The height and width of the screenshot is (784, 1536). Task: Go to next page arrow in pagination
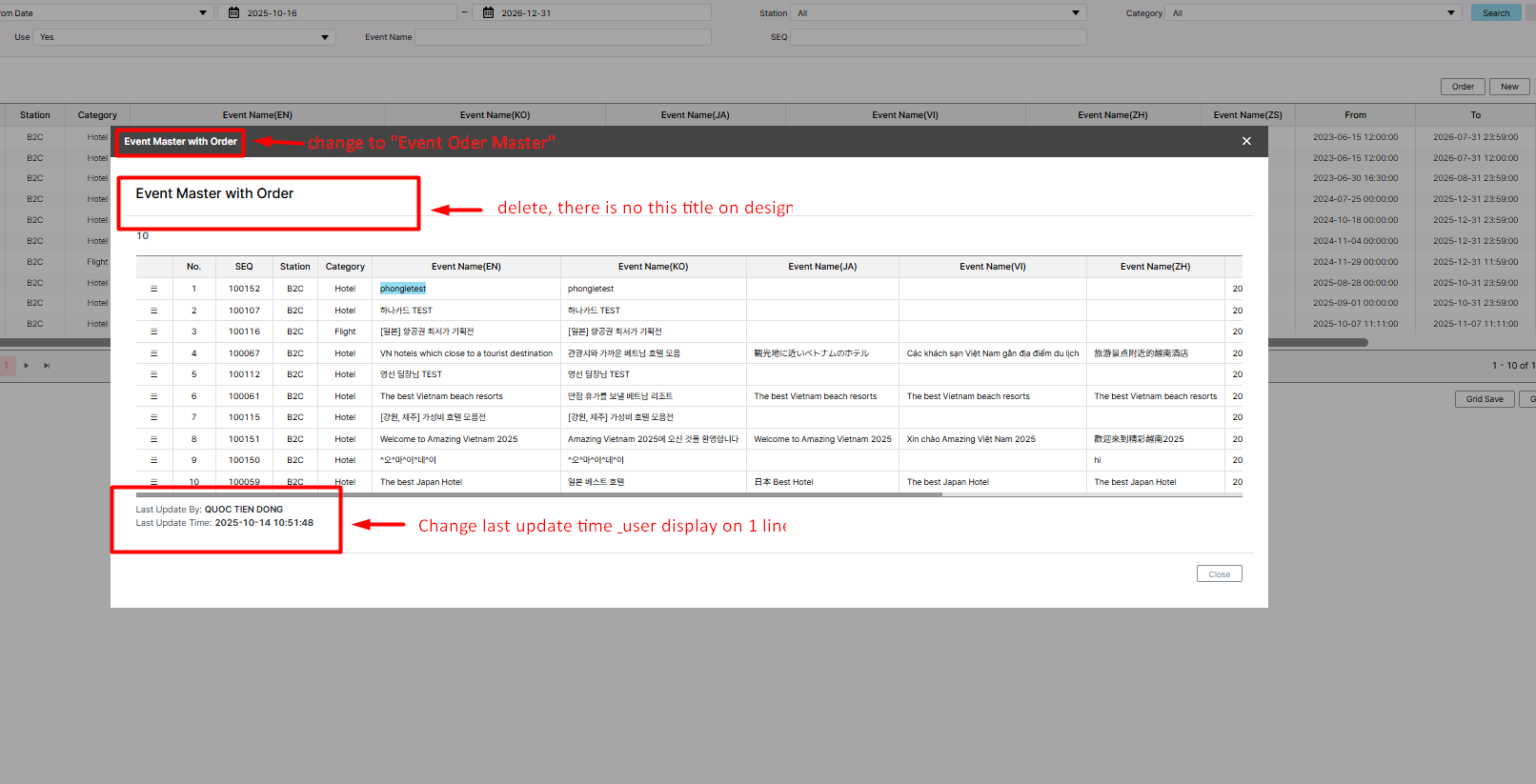coord(27,366)
